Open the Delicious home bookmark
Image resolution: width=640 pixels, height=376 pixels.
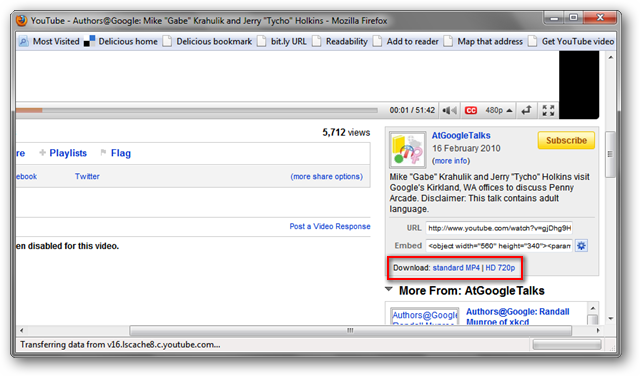click(x=121, y=41)
